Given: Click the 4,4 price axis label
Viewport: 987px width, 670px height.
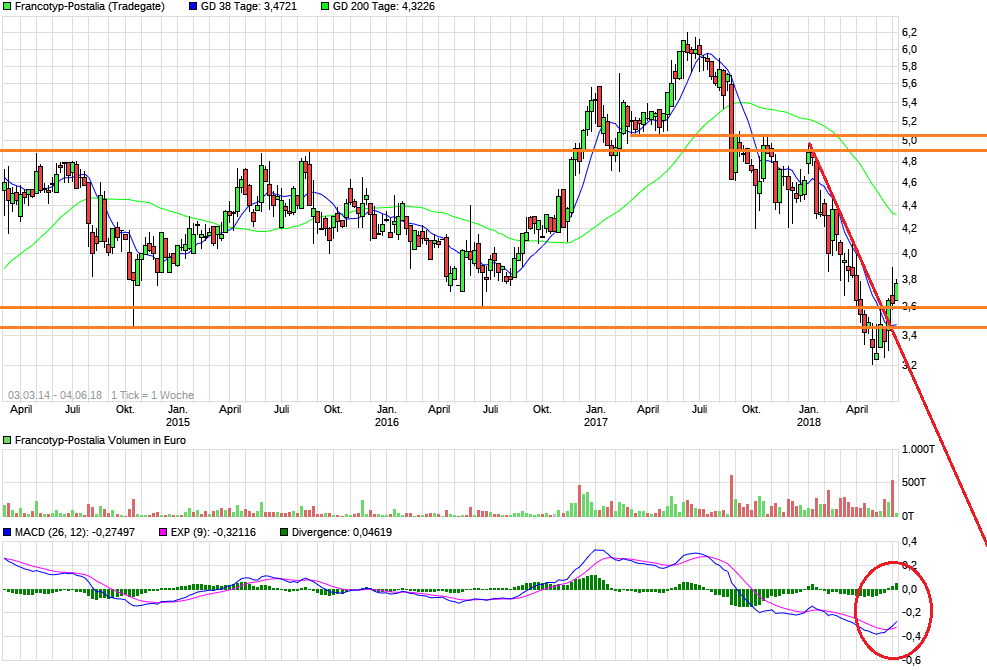Looking at the screenshot, I should (909, 205).
